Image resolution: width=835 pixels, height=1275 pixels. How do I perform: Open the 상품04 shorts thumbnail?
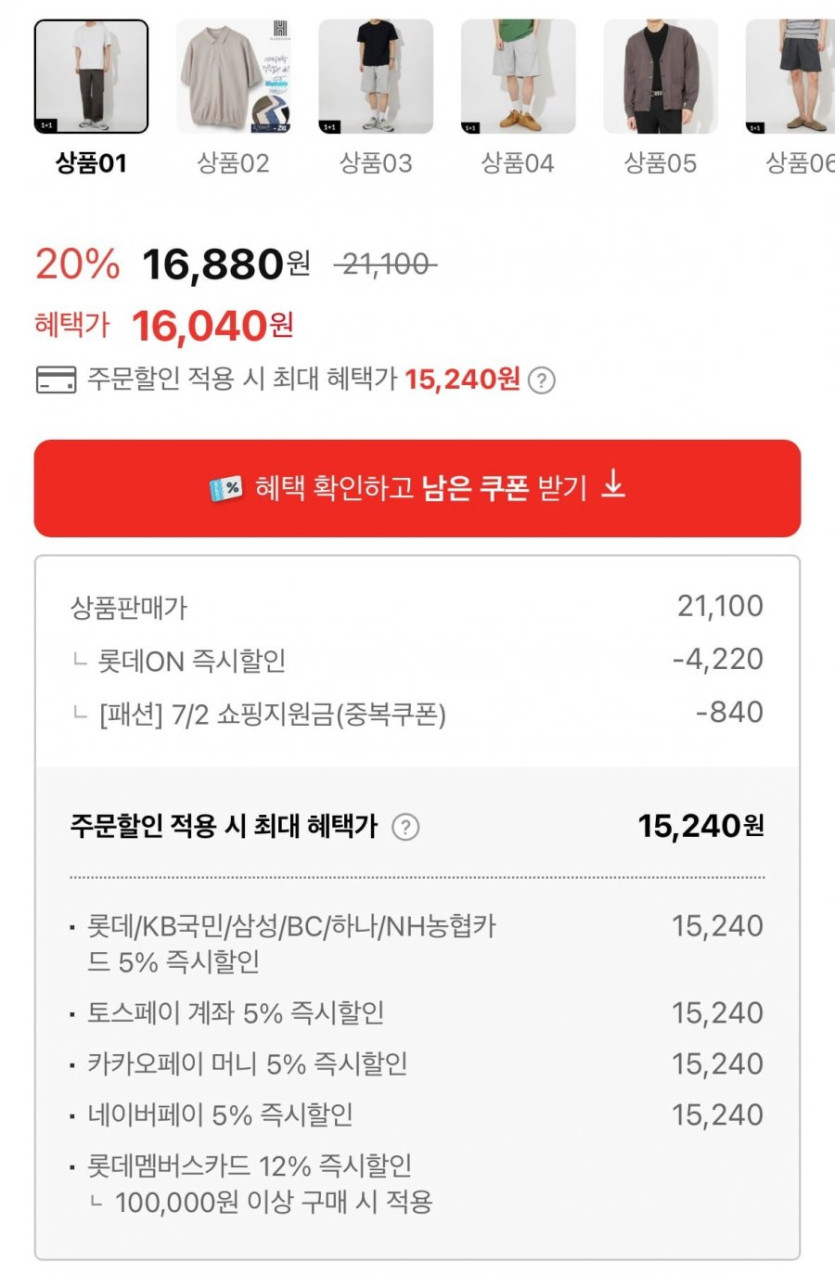[518, 77]
